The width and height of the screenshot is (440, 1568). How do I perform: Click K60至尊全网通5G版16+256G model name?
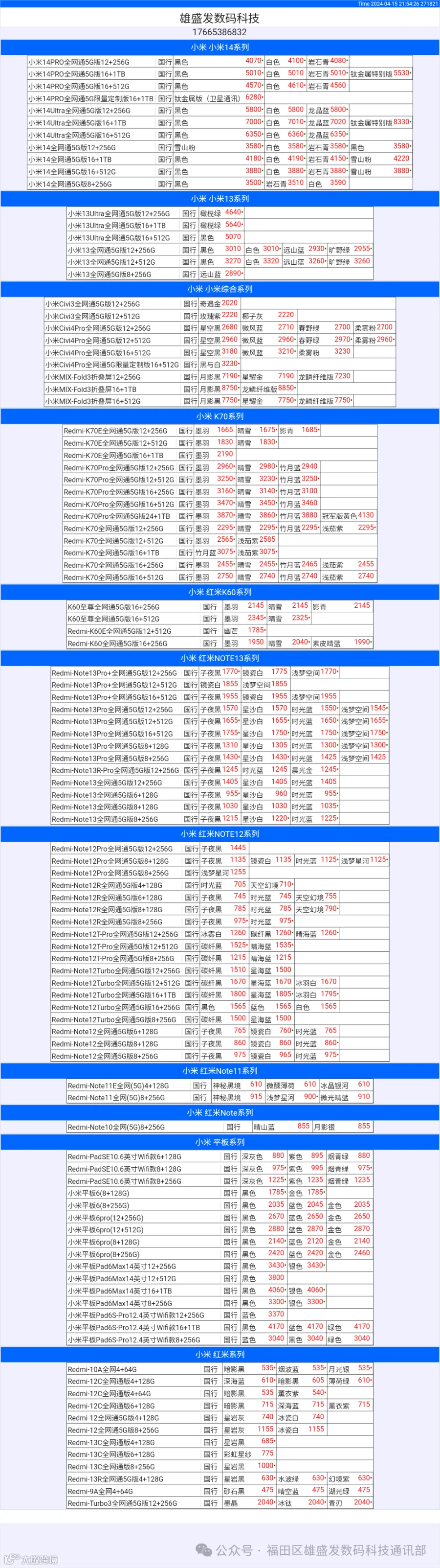click(113, 607)
